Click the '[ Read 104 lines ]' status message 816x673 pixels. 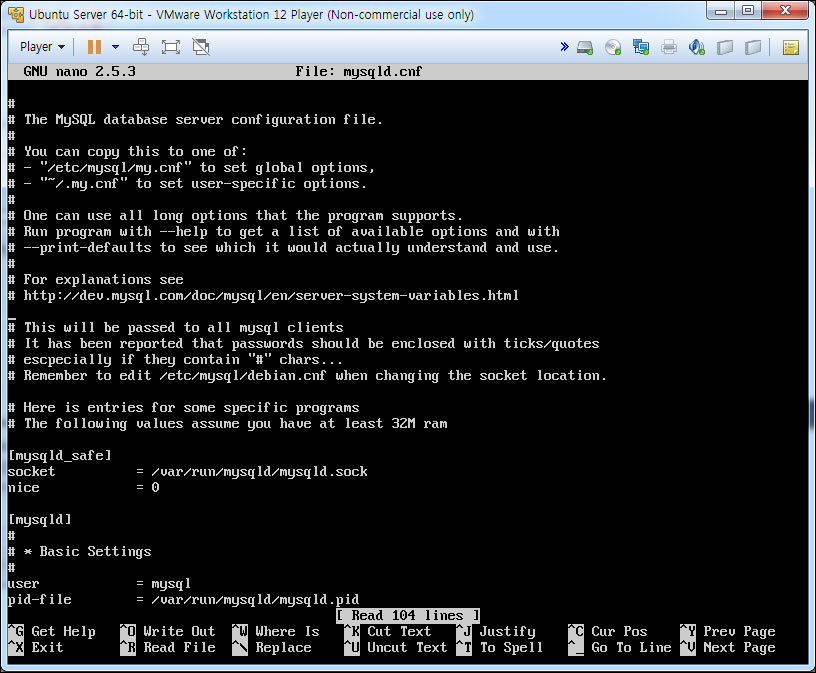coord(407,616)
